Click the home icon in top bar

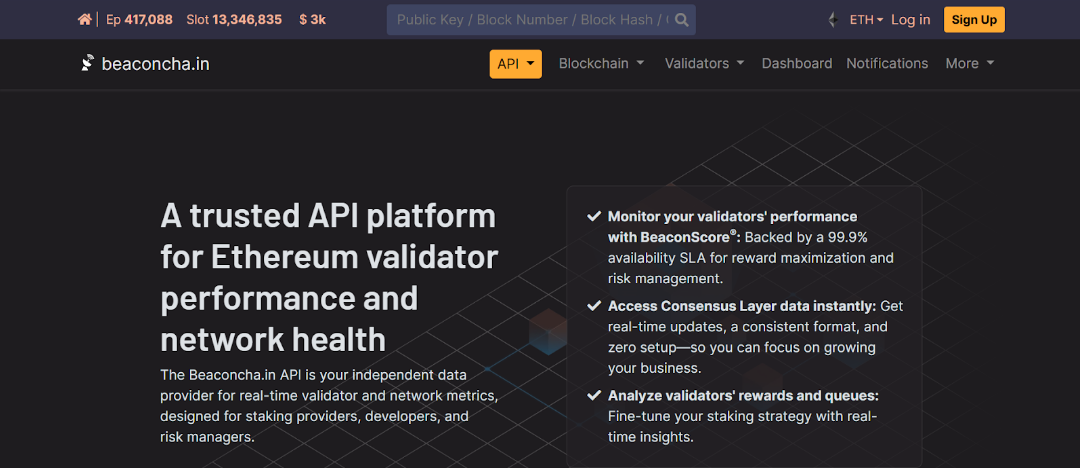85,20
